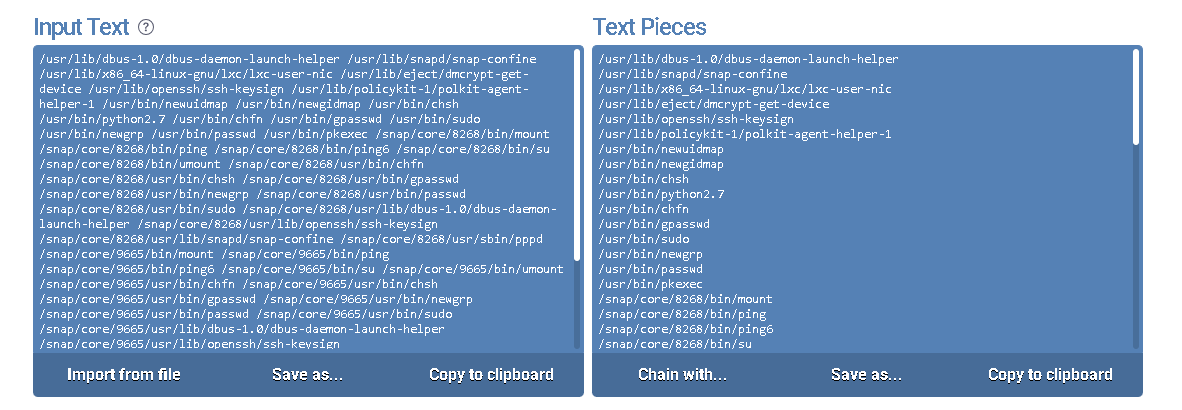Click the Text Pieces box scrollbar thumb
This screenshot has width=1182, height=410.
click(1136, 98)
